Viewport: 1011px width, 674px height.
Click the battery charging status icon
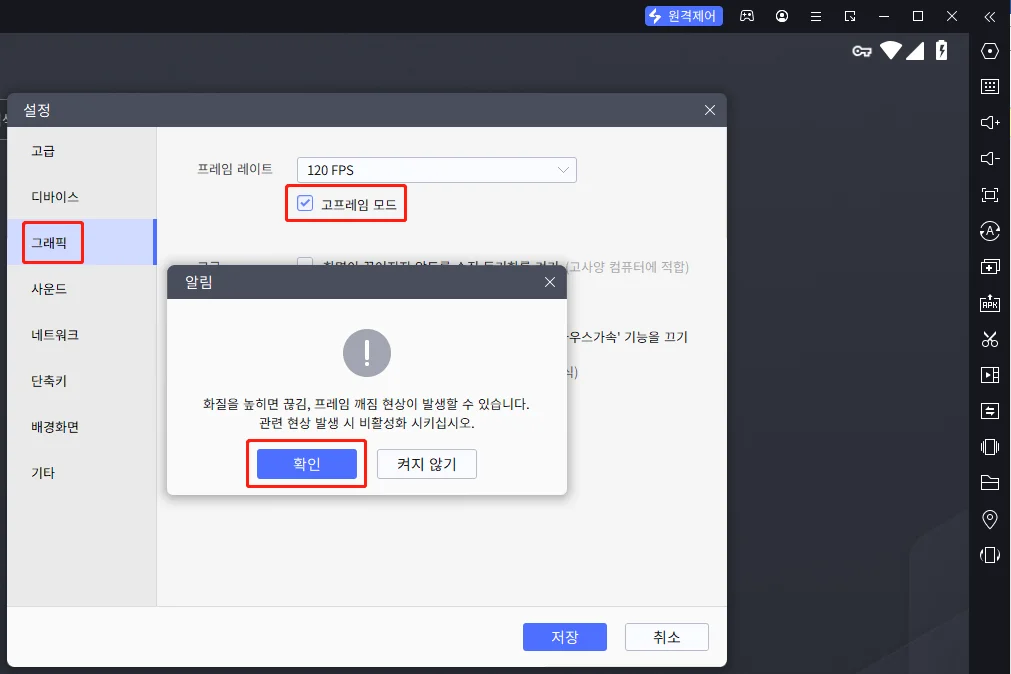coord(941,50)
